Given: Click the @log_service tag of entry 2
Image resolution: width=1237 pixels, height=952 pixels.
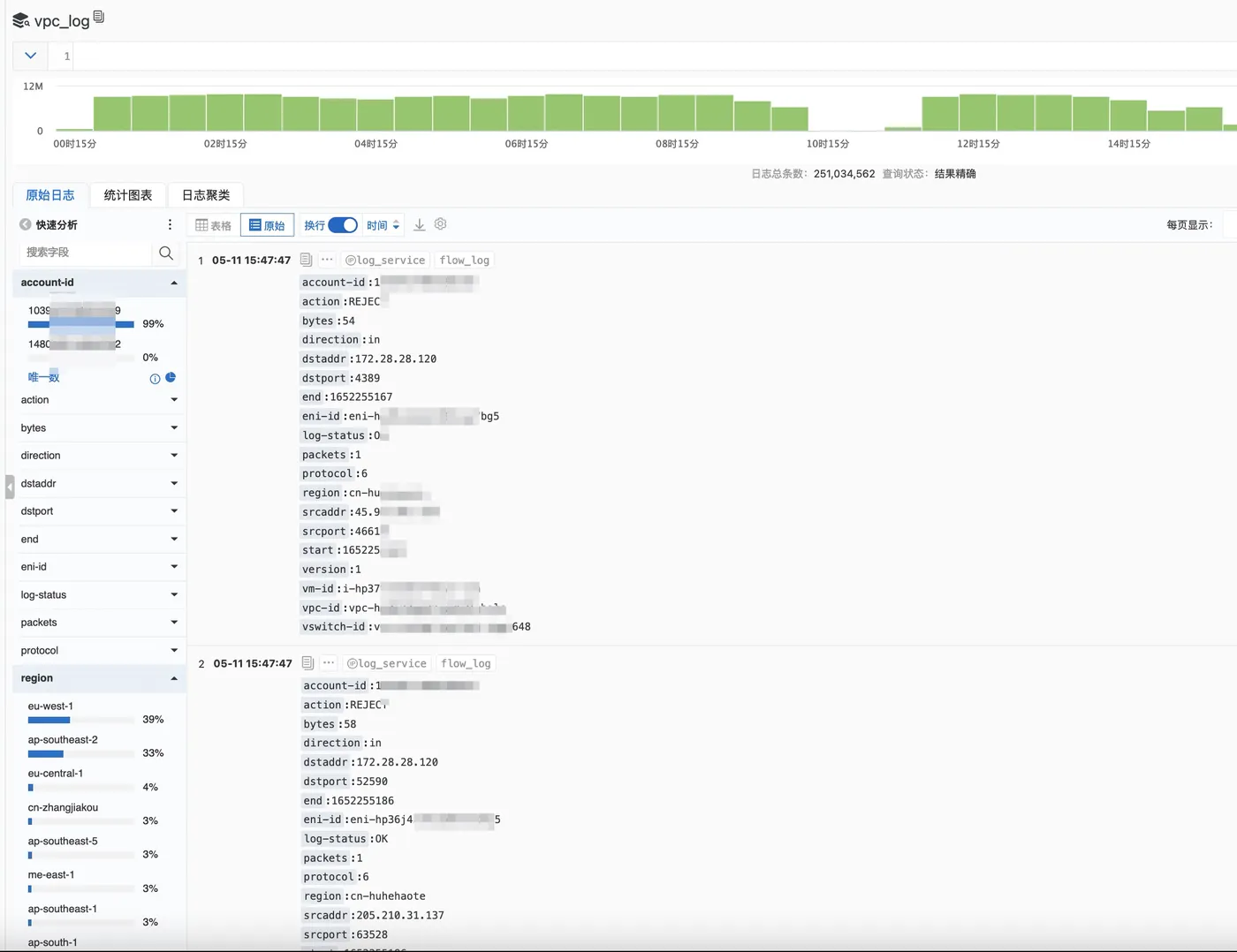Looking at the screenshot, I should click(x=387, y=663).
